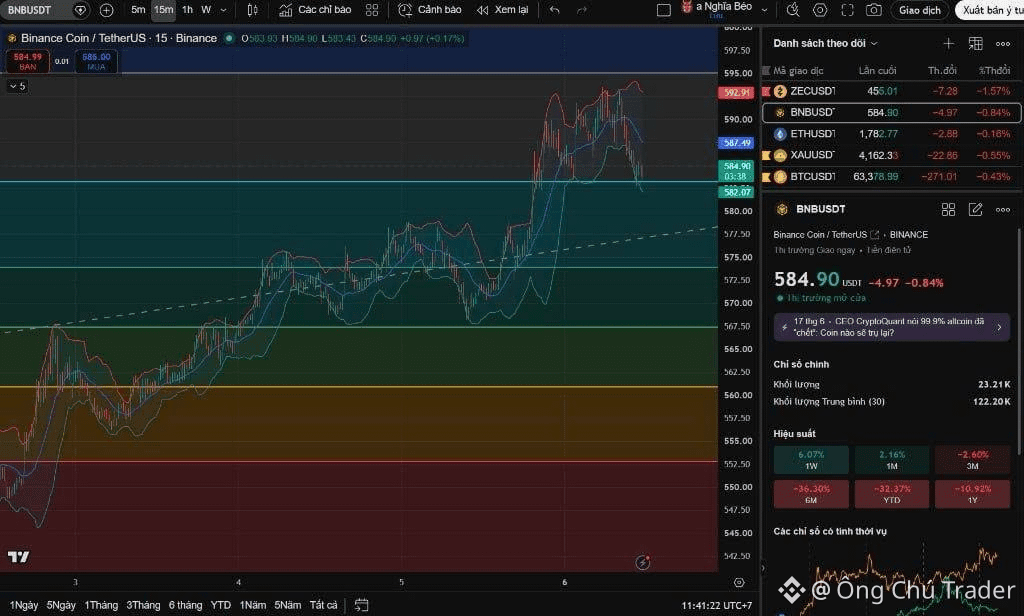The image size is (1024, 616).
Task: Select the 5m timeframe
Action: [x=138, y=10]
